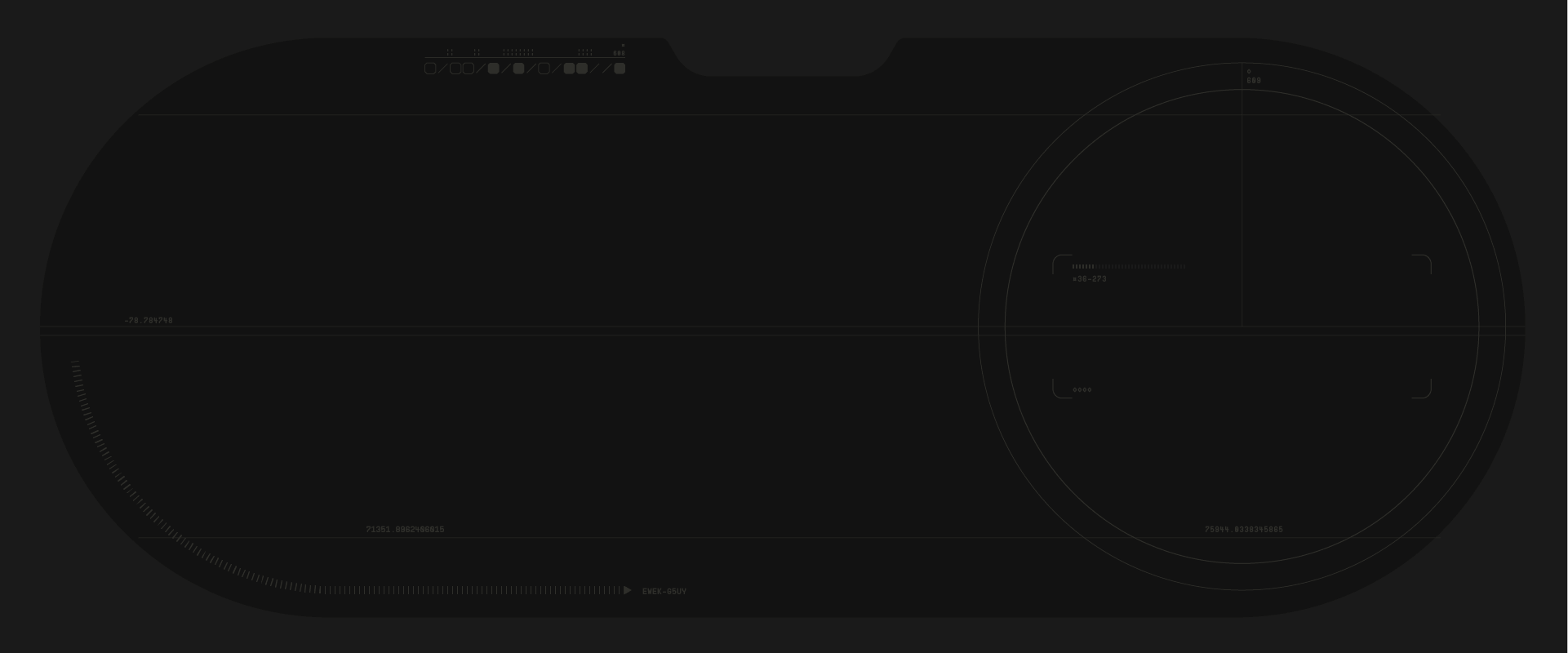Click the segmented progress bar above #36-273
The image size is (1568, 653).
click(x=1128, y=266)
